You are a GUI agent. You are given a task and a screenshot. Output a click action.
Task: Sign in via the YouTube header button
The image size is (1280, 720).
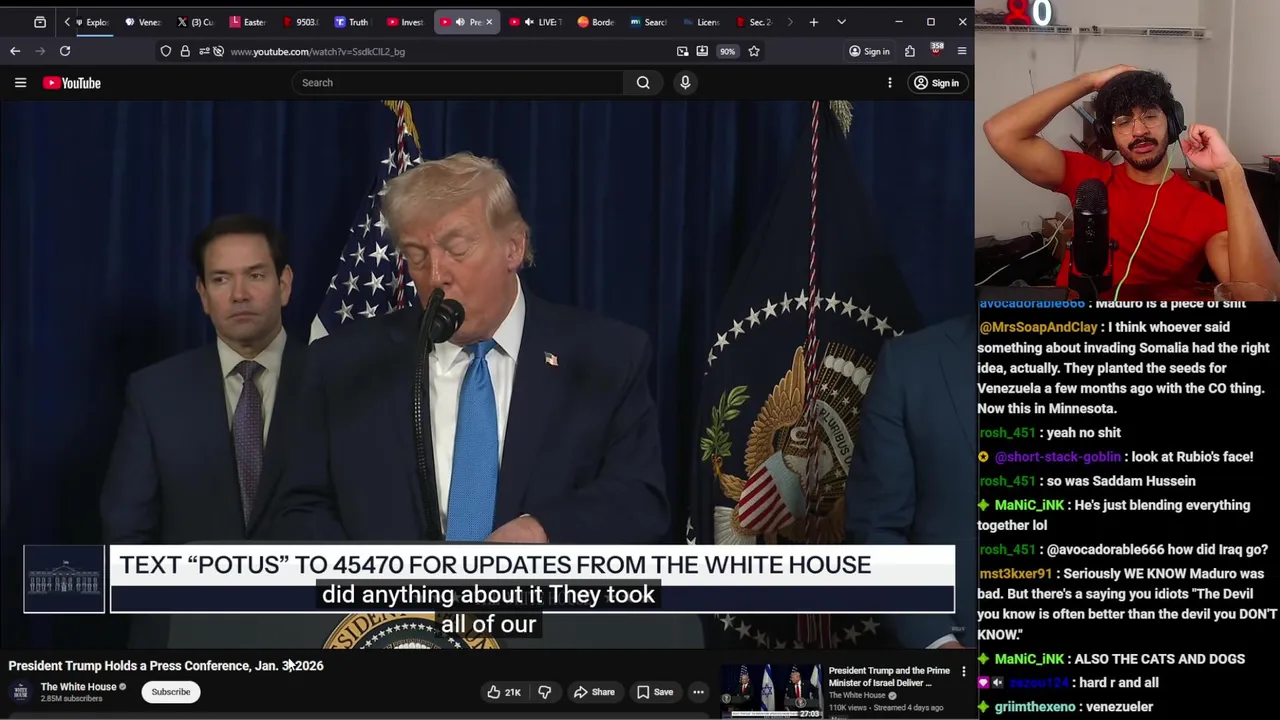click(936, 83)
